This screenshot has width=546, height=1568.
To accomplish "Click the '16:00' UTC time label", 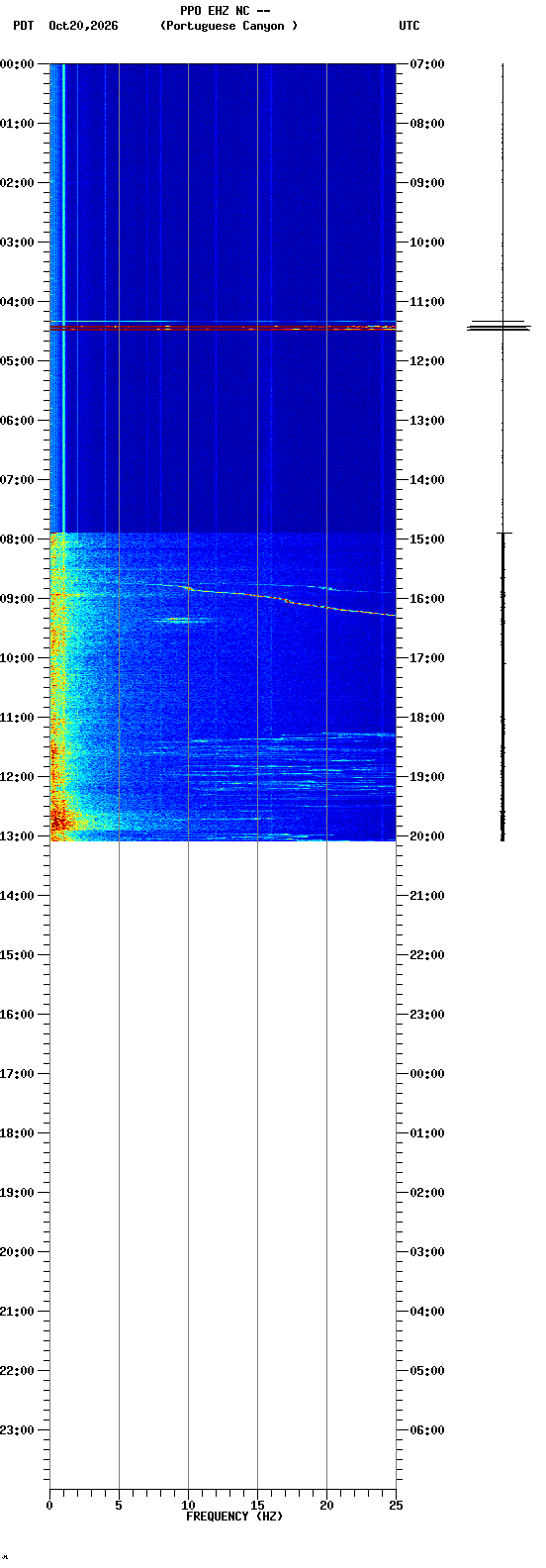I will pos(427,599).
